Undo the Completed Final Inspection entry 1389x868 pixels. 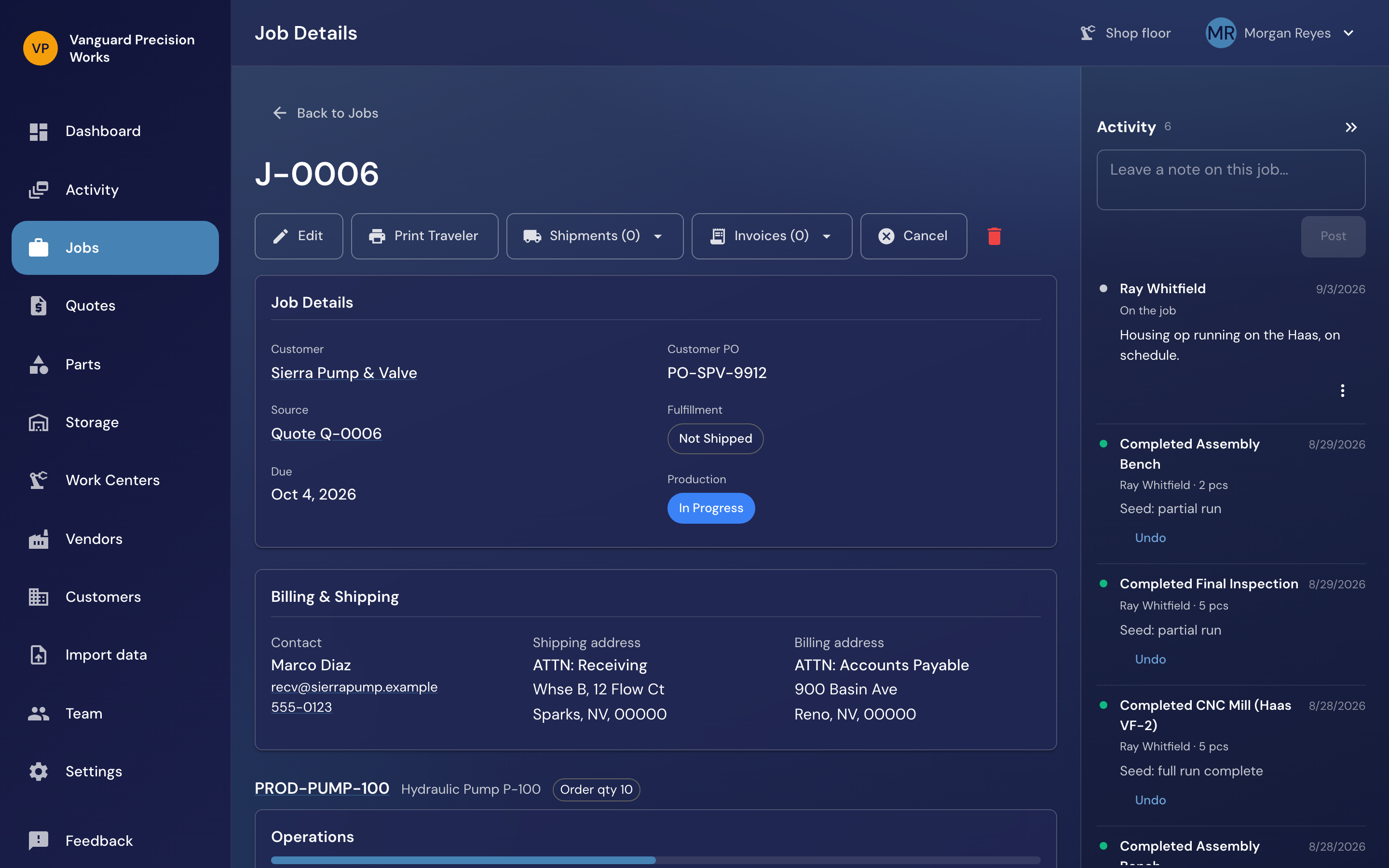click(1150, 659)
